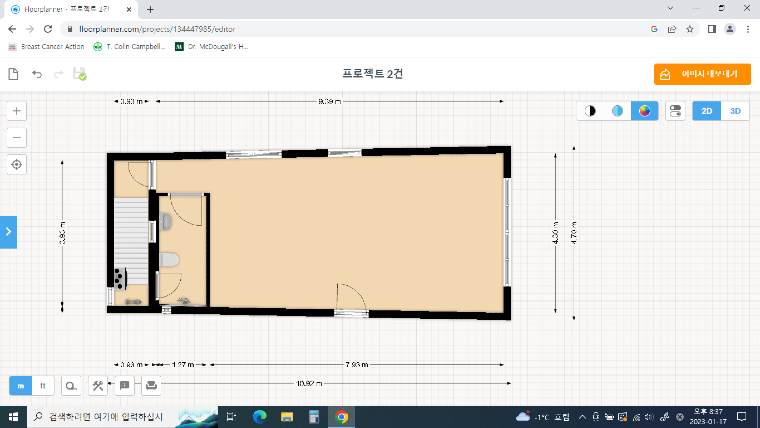Click the orange image export button
The image size is (760, 428).
click(702, 74)
